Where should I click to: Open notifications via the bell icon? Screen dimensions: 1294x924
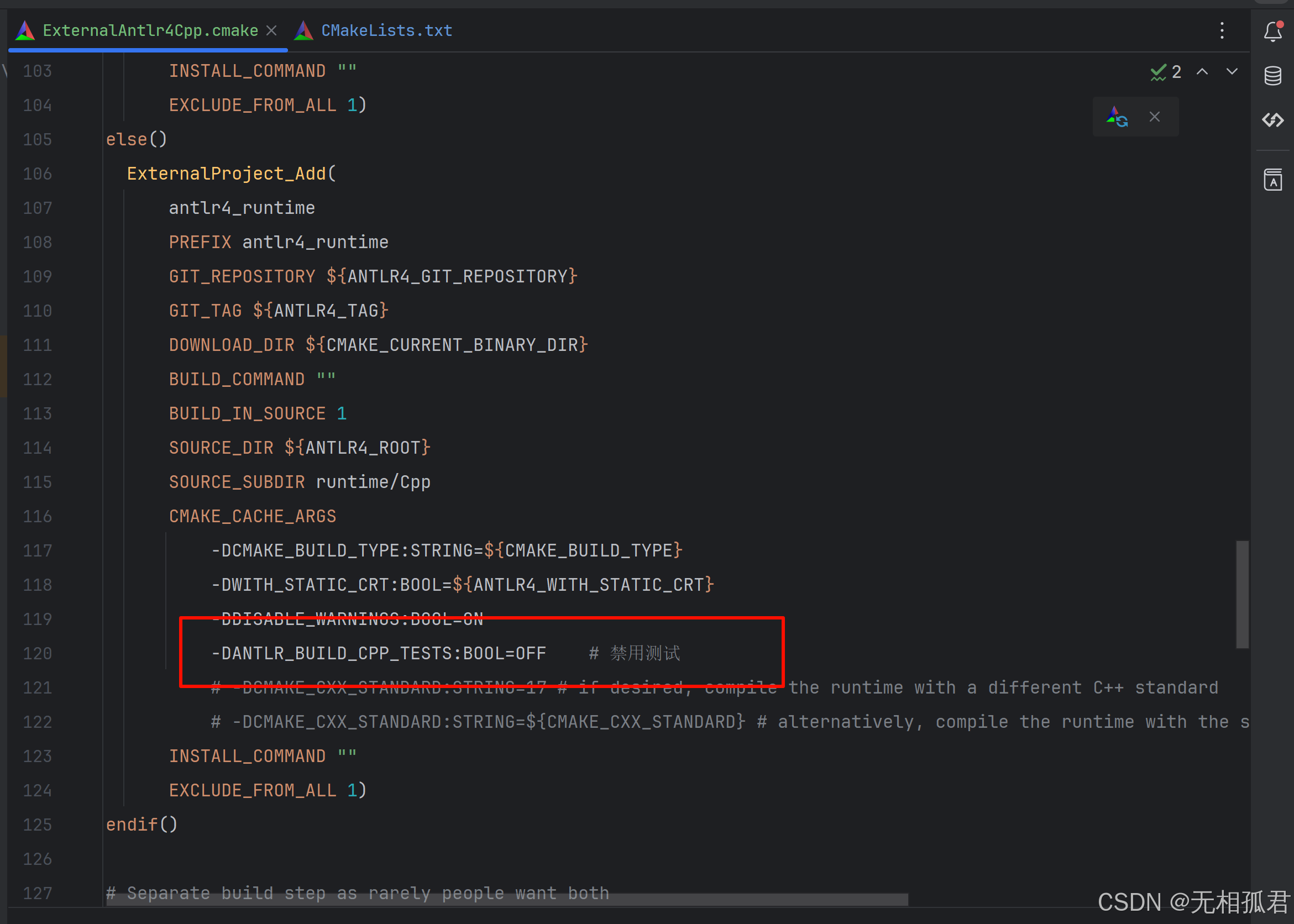click(1273, 33)
